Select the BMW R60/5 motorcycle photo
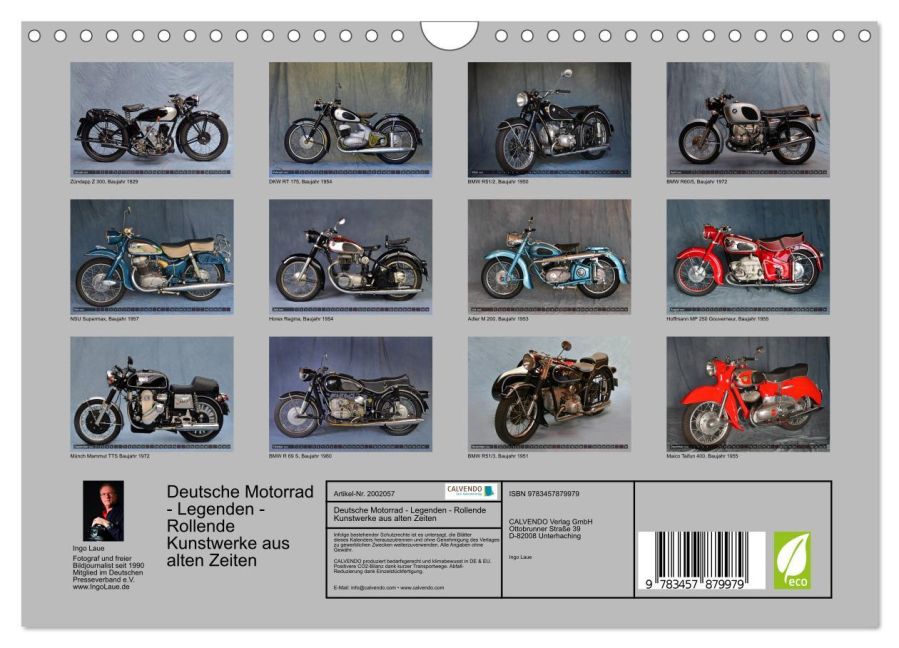This screenshot has height=648, width=899. 748,119
